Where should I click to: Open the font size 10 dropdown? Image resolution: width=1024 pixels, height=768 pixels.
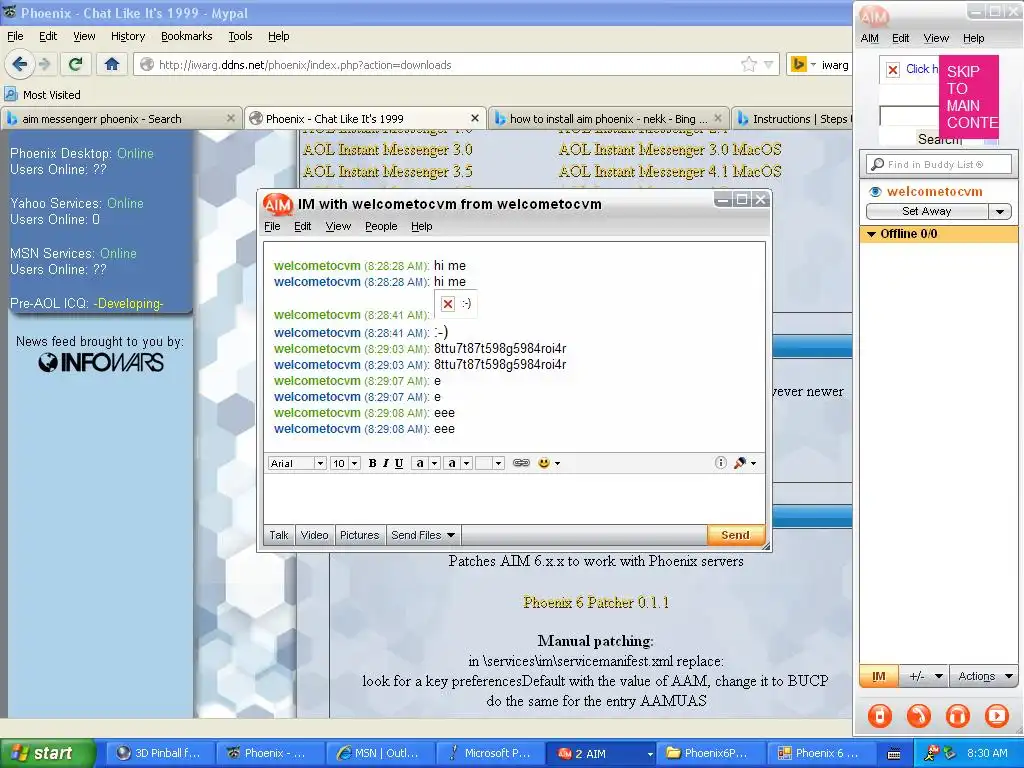pos(354,463)
